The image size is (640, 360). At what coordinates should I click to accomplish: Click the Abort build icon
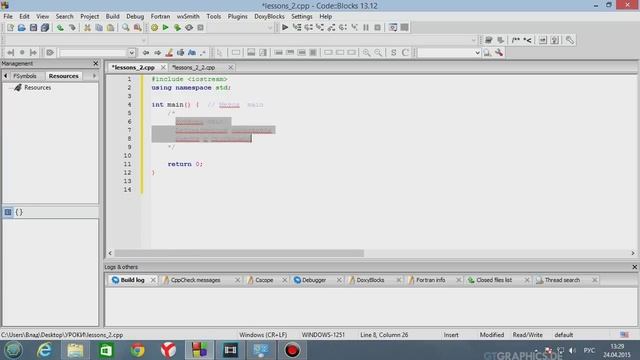(200, 28)
